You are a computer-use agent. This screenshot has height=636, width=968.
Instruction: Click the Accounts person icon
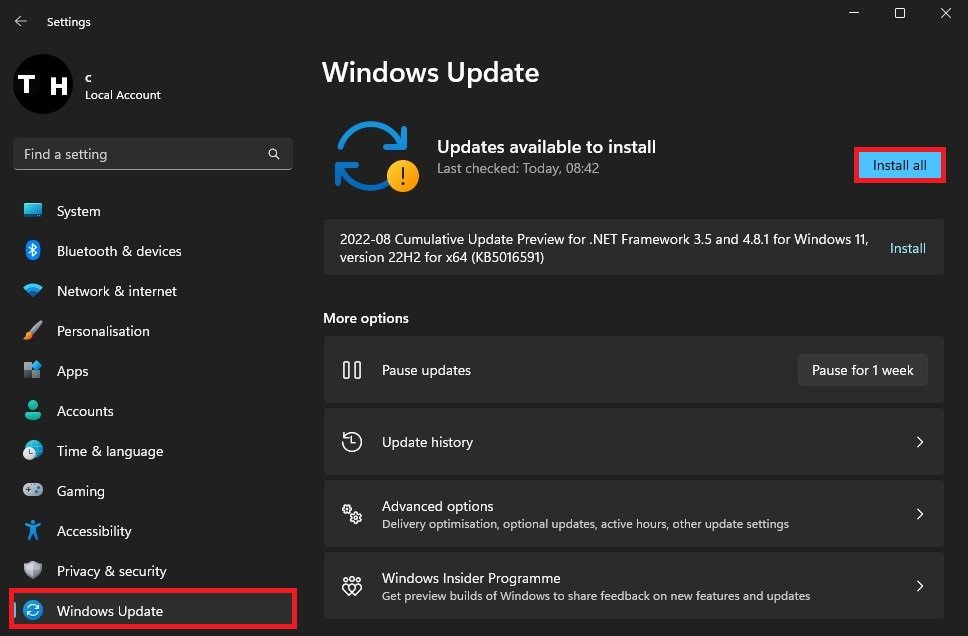click(33, 411)
